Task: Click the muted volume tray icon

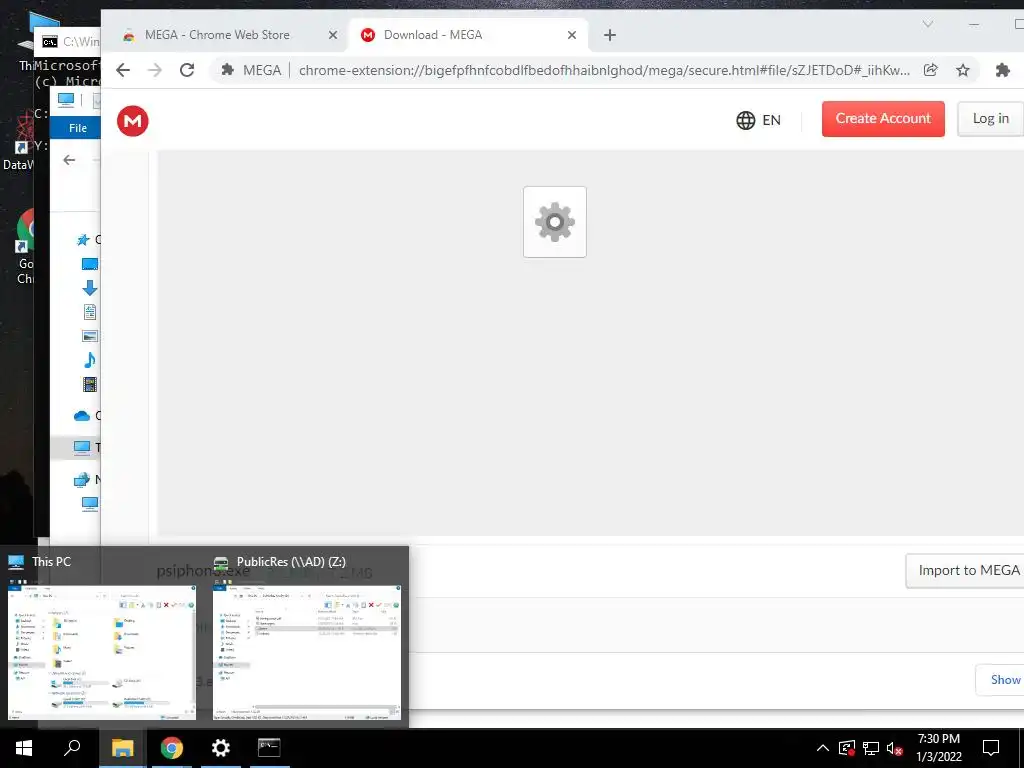Action: click(895, 748)
